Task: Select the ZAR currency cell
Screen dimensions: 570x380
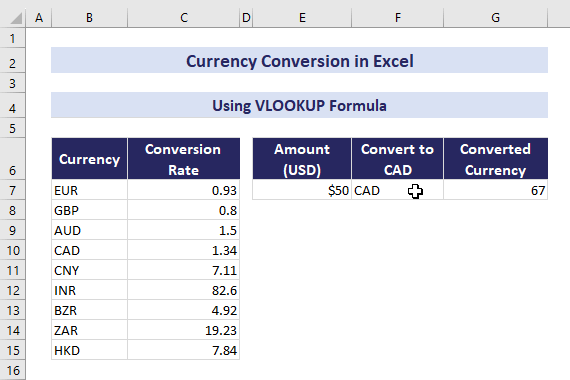Action: [89, 329]
